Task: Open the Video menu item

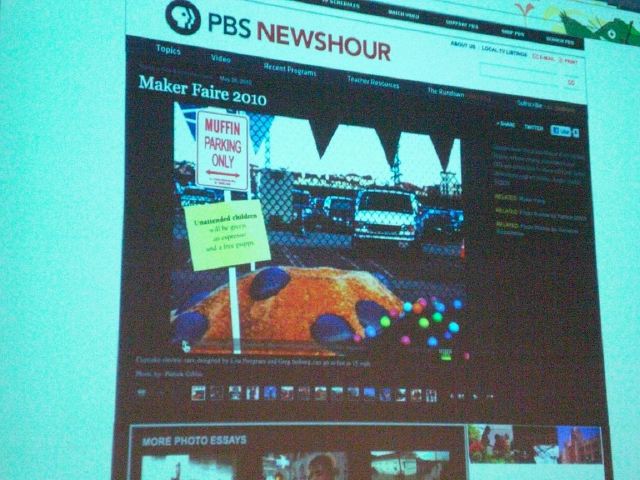Action: (221, 58)
